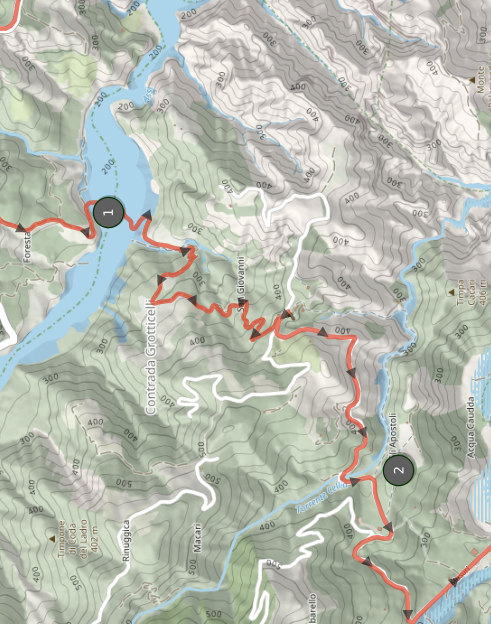Click the Monte peak triangle icon

pyautogui.click(x=472, y=80)
